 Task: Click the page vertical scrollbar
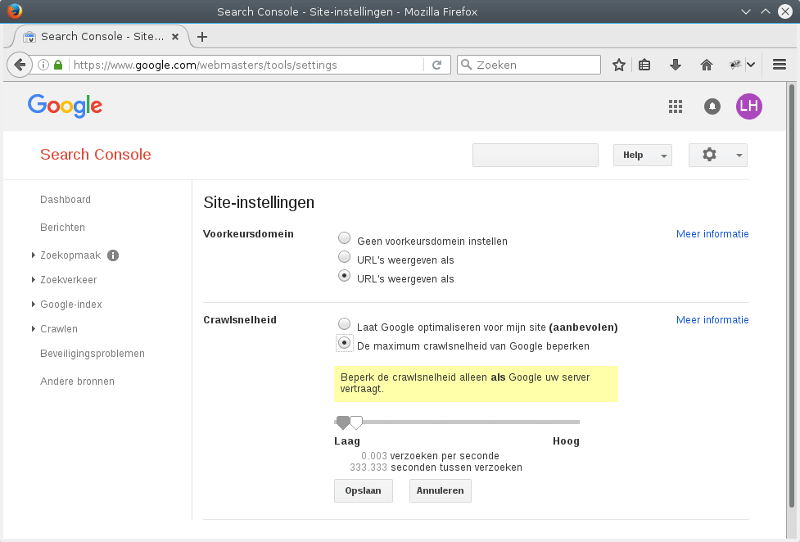(792, 296)
